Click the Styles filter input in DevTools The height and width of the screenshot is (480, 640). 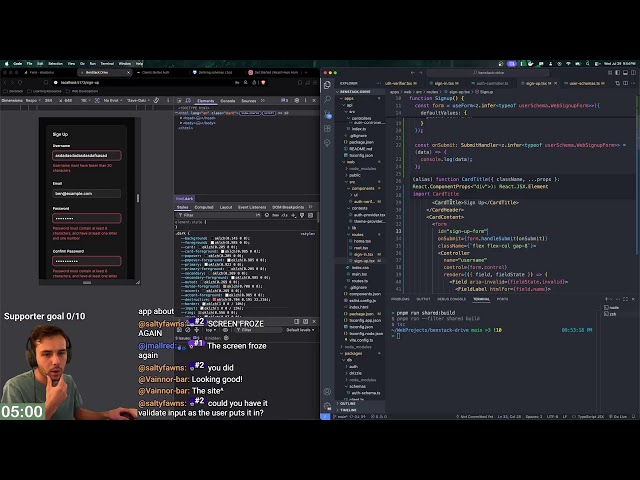tap(216, 215)
